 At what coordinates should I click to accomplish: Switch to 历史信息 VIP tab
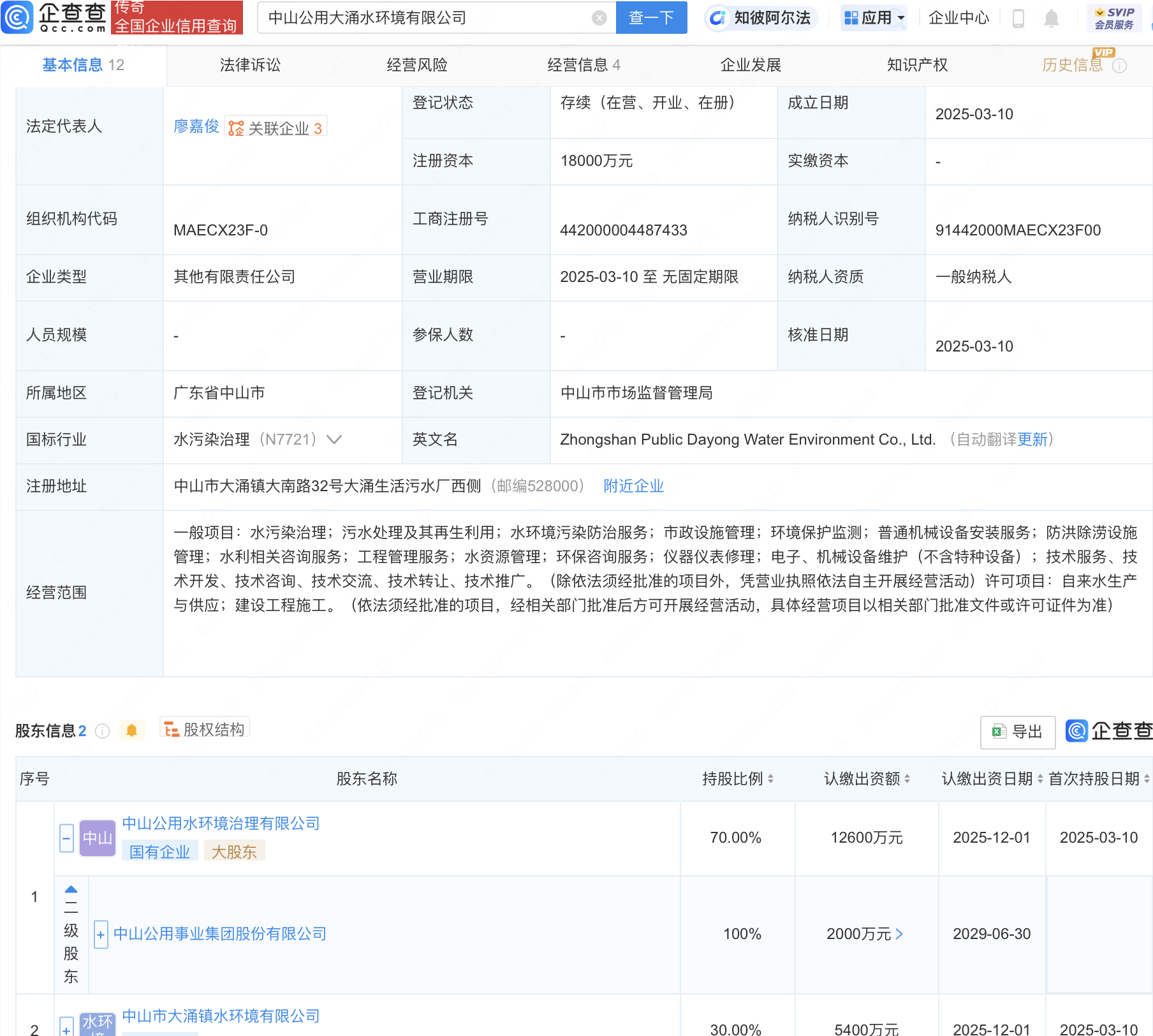[1073, 65]
